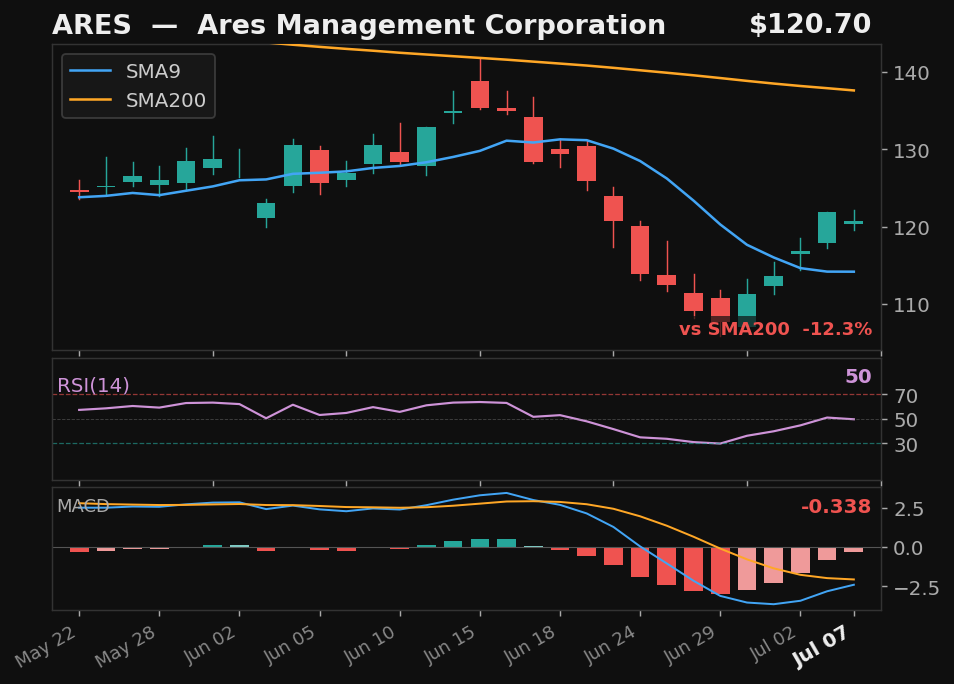Screen dimensions: 954x684
Task: Click the Jun 15 date label
Action: pyautogui.click(x=450, y=644)
